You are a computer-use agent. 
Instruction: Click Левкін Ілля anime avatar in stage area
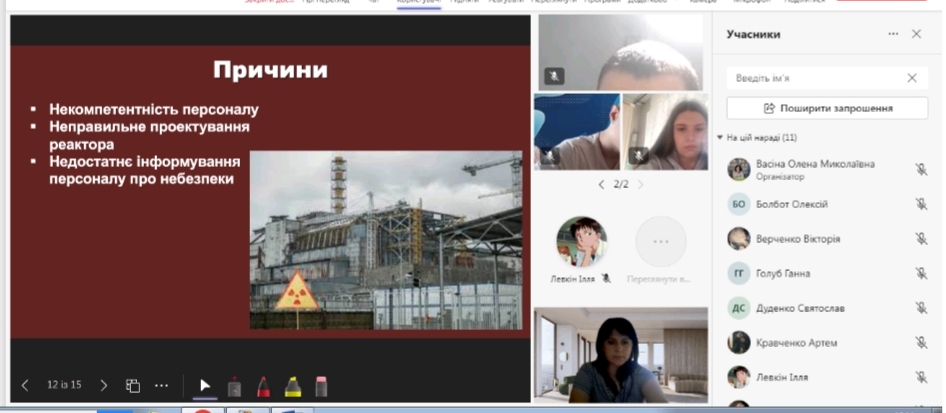[582, 242]
